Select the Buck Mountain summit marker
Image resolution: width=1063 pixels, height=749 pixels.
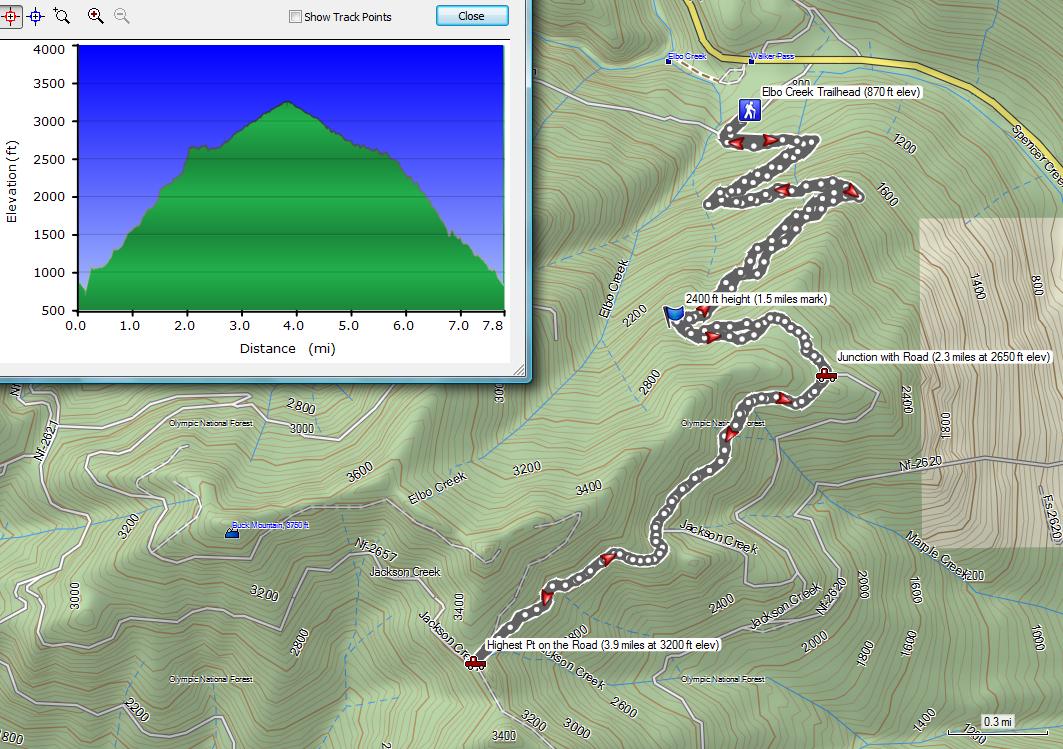[x=232, y=533]
